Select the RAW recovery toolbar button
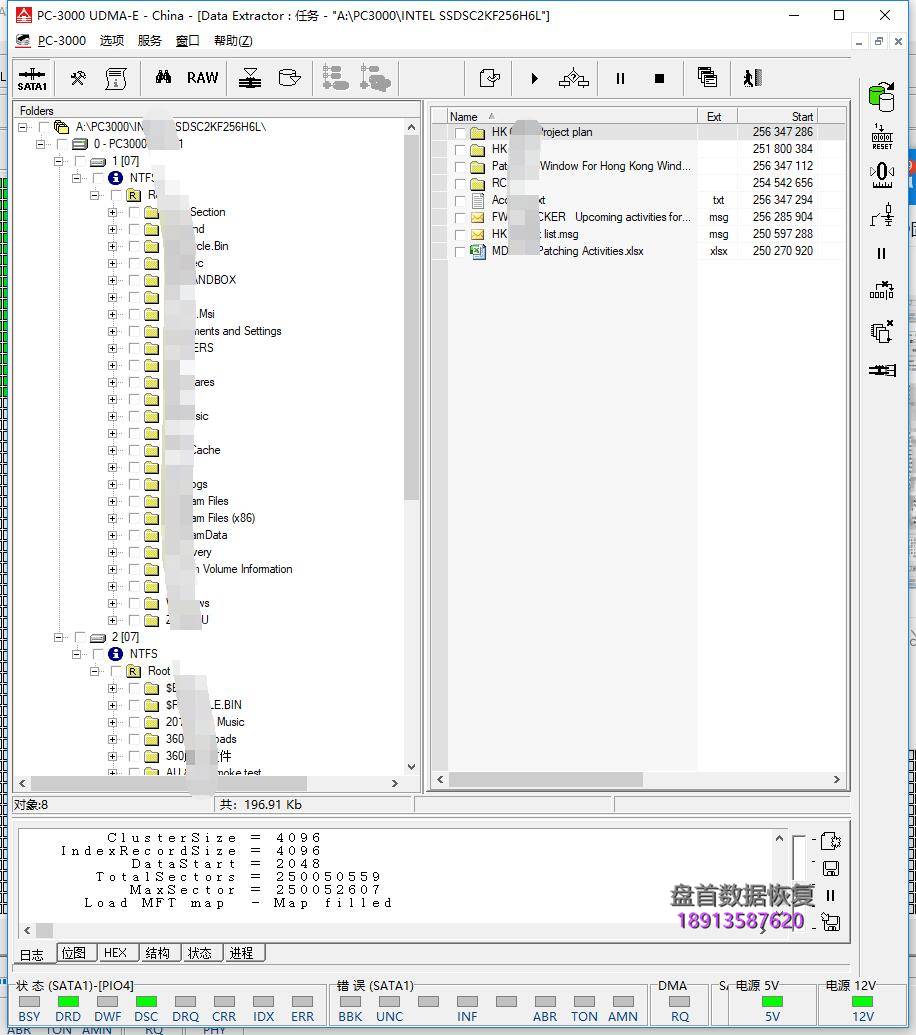The height and width of the screenshot is (1035, 916). coord(202,78)
